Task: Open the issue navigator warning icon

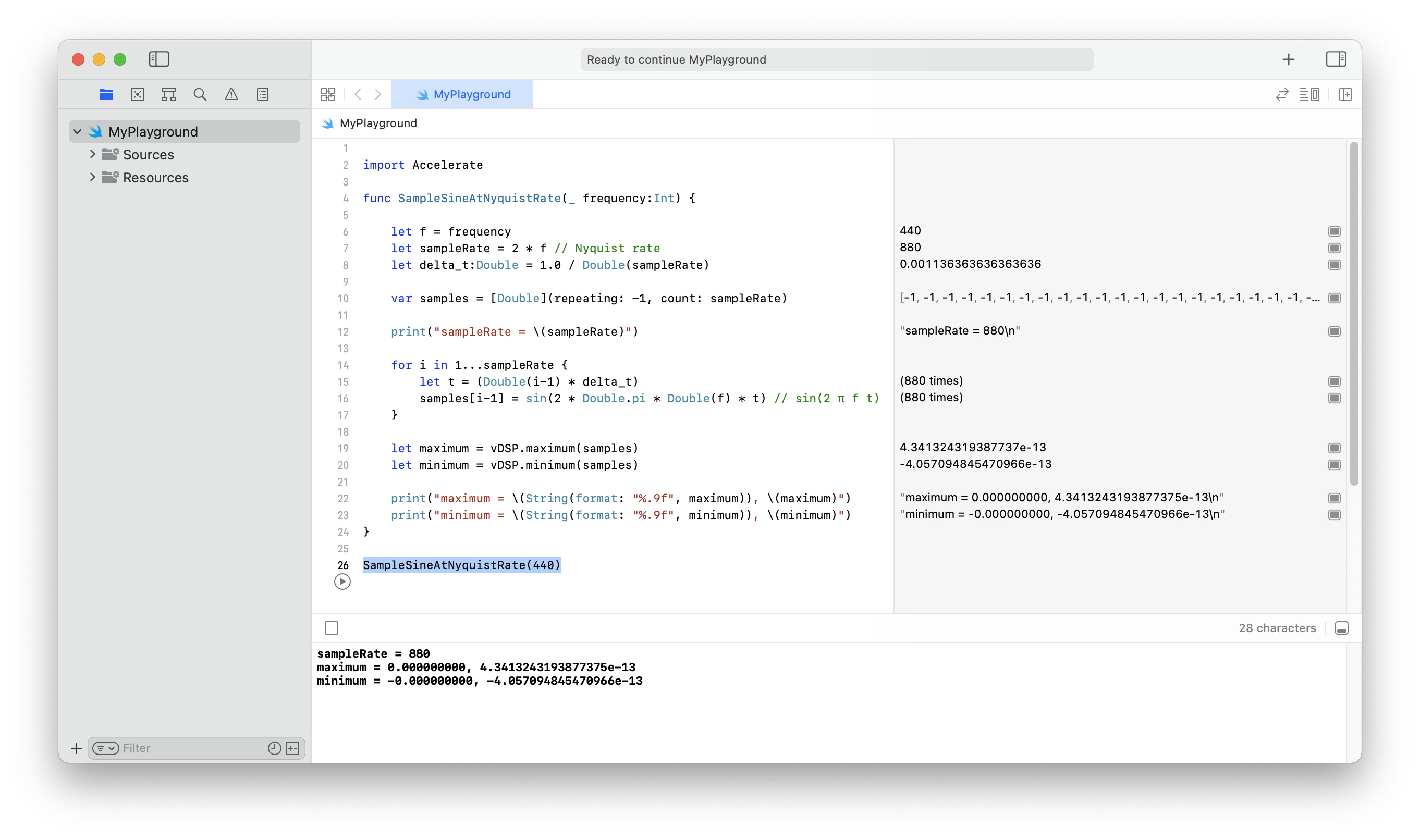Action: (x=231, y=94)
